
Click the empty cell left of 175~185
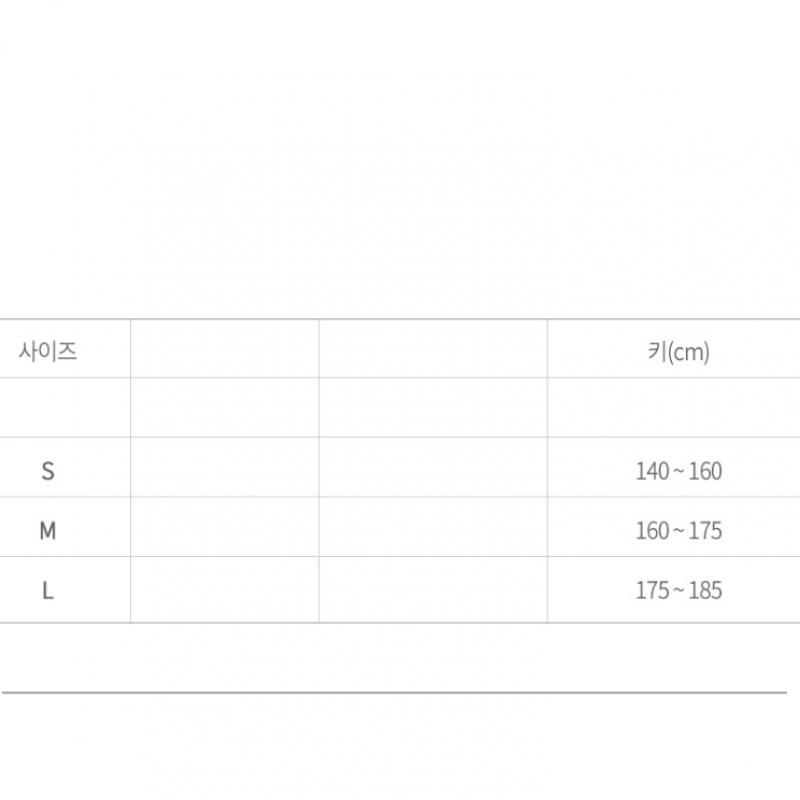433,590
